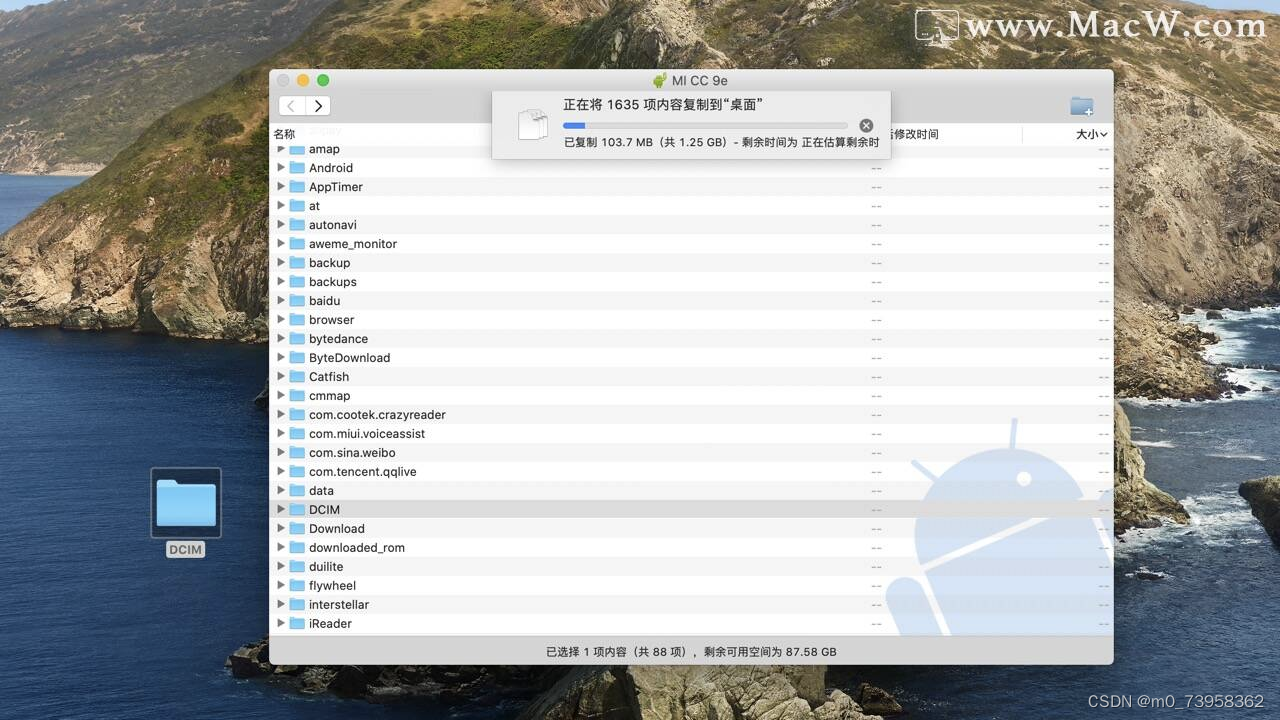The image size is (1280, 720).
Task: Click the flywheel folder icon
Action: 297,586
